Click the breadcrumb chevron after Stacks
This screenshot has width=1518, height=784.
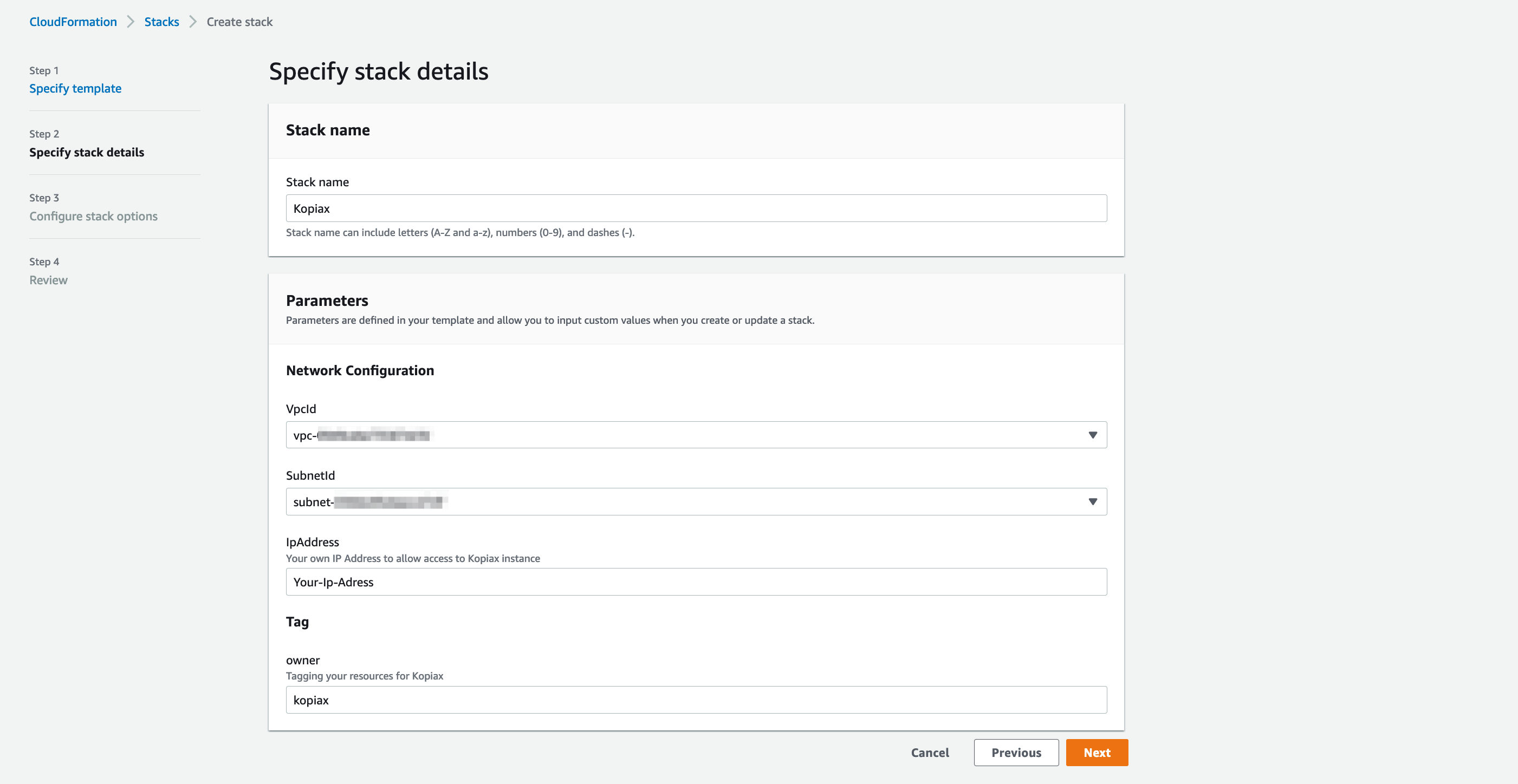(193, 22)
